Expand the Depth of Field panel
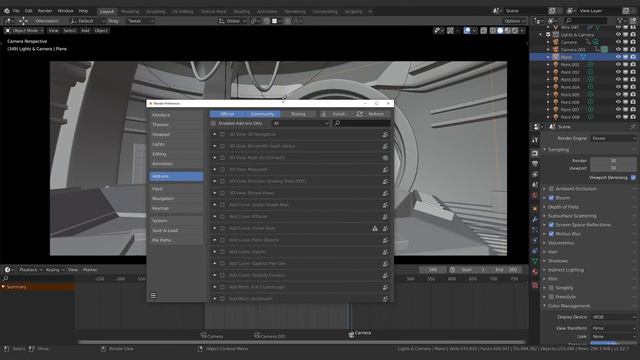Image resolution: width=640 pixels, height=360 pixels. 544,207
